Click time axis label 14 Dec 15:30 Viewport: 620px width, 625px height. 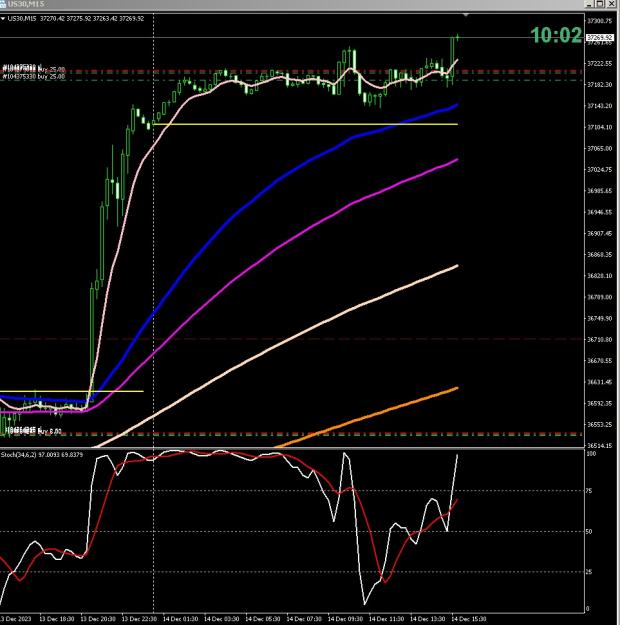coord(469,619)
